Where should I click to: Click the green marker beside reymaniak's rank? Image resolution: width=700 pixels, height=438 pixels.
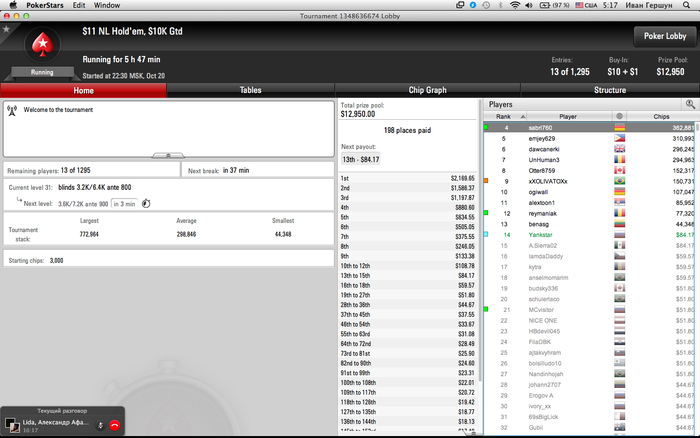coord(486,213)
